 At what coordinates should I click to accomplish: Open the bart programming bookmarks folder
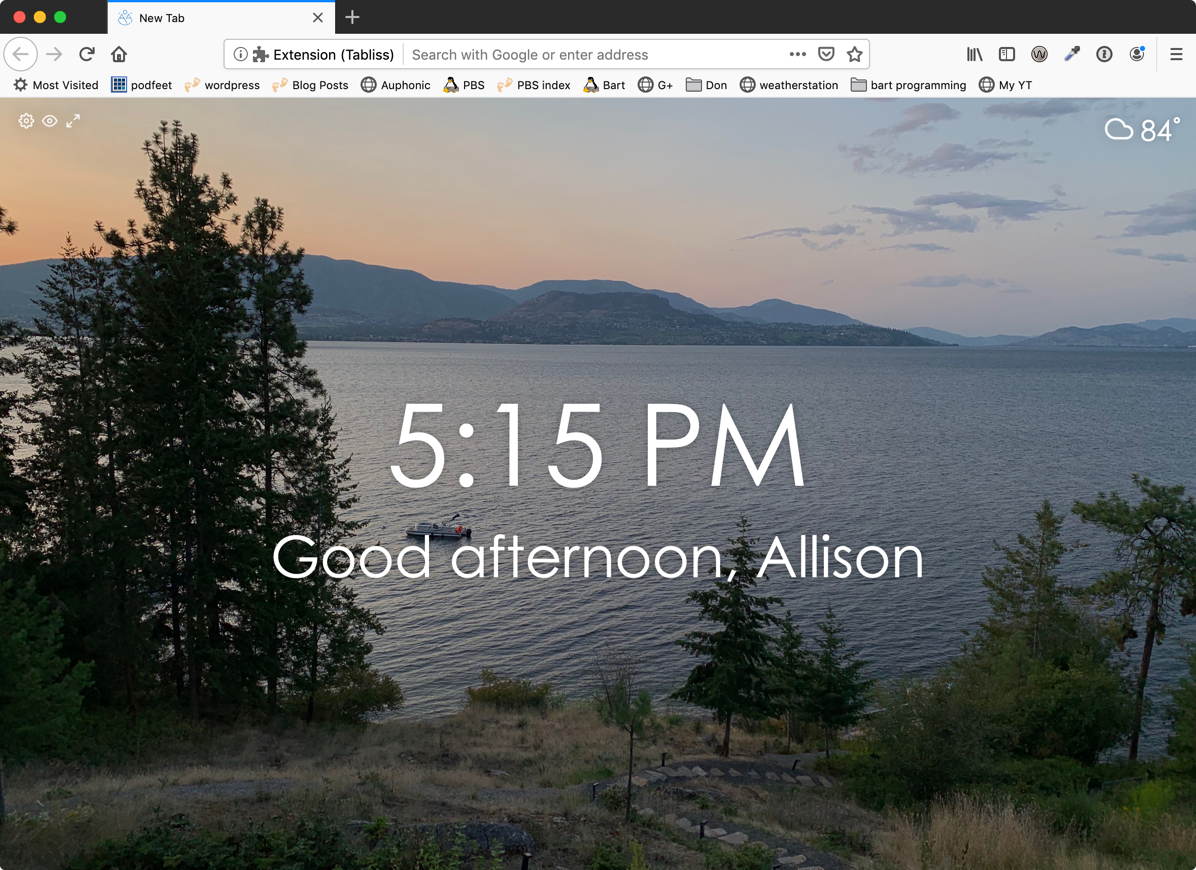[x=908, y=85]
